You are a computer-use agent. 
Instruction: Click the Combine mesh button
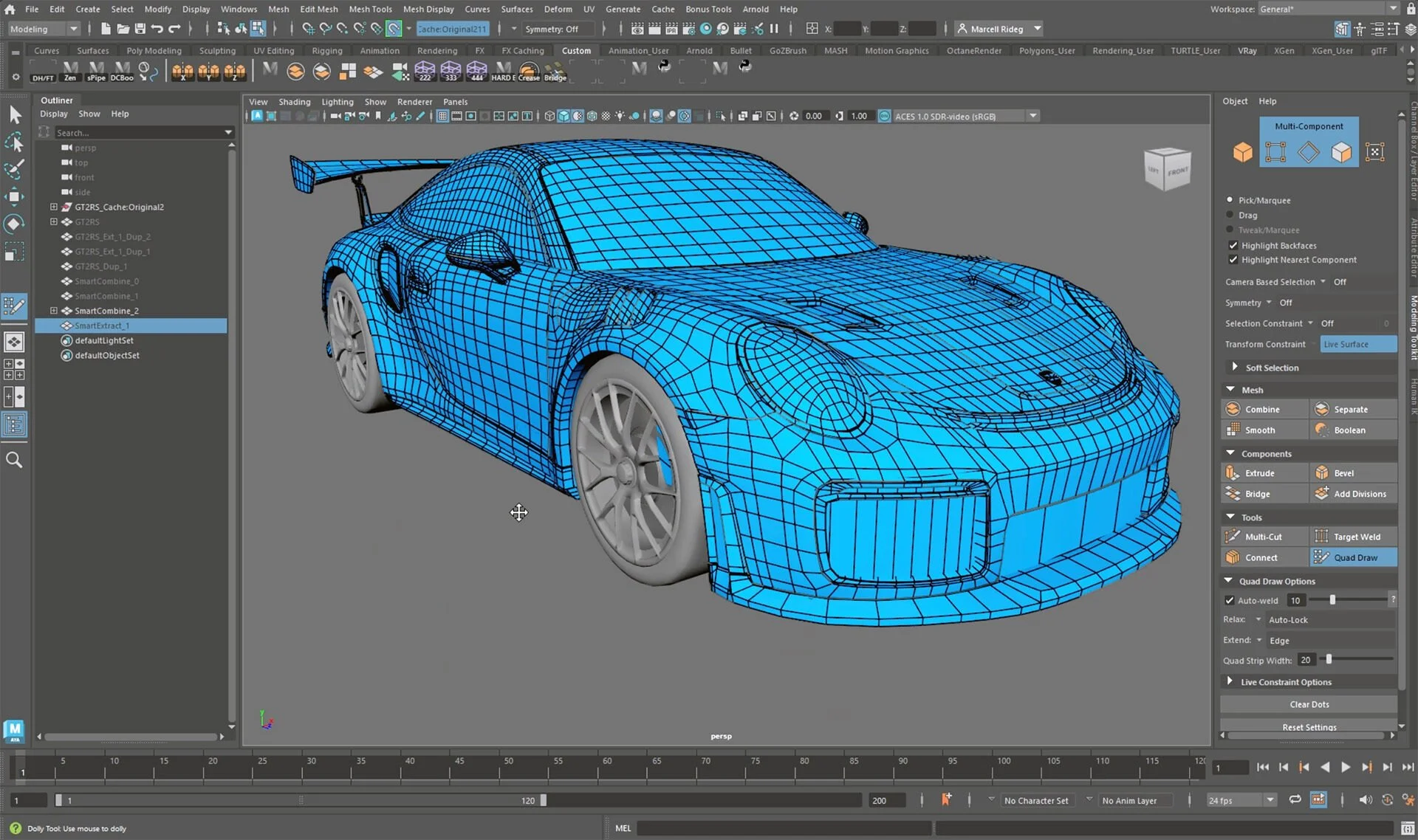pyautogui.click(x=1262, y=409)
